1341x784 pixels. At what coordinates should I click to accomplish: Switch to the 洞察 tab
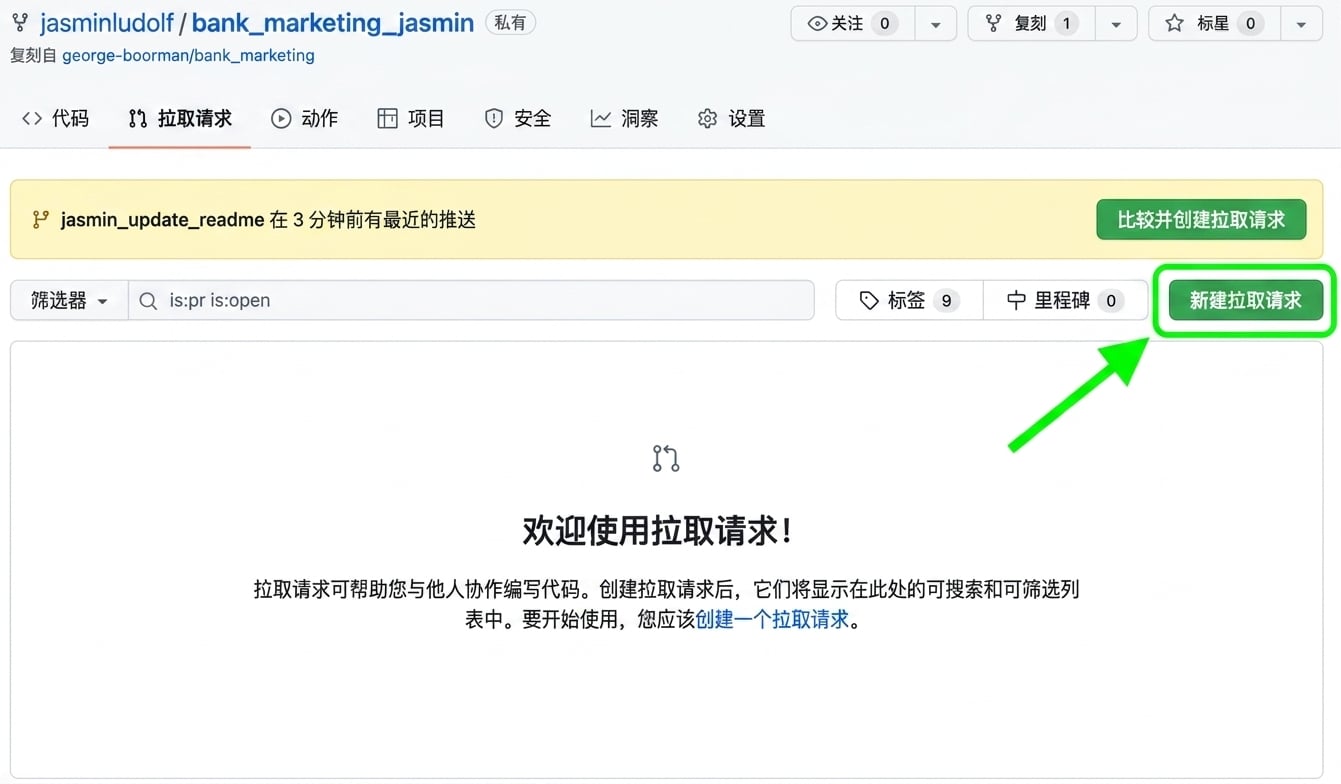tap(624, 118)
